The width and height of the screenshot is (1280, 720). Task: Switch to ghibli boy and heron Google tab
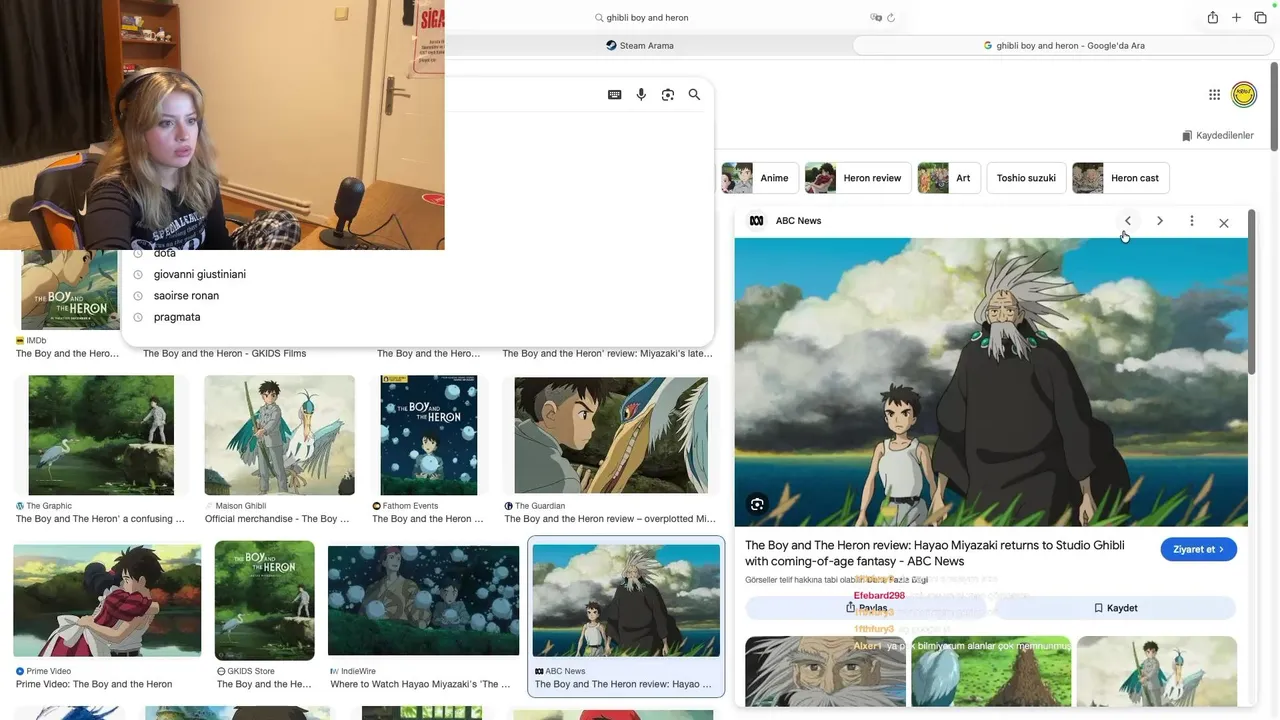point(1064,46)
